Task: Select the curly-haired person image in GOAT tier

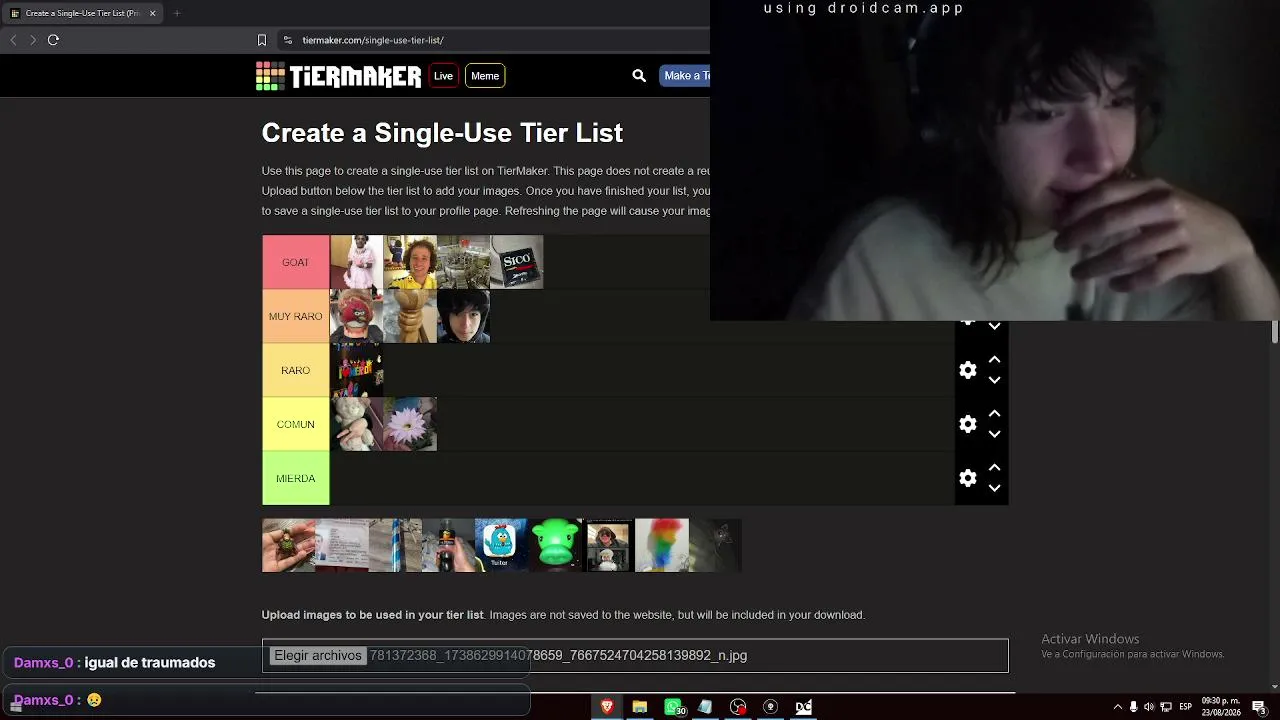Action: click(410, 262)
